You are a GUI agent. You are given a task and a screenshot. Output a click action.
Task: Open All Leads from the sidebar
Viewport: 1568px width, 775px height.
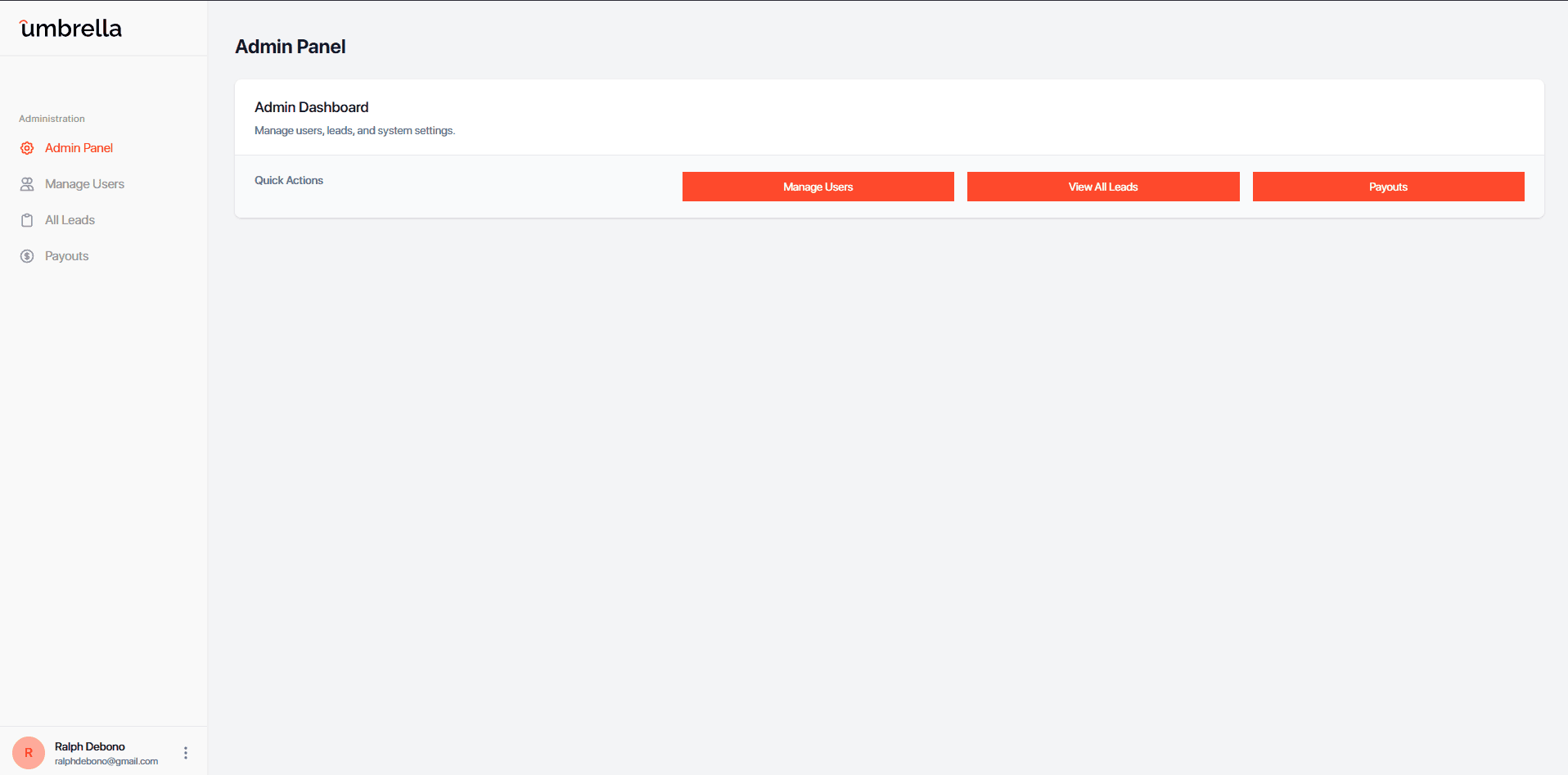tap(69, 220)
